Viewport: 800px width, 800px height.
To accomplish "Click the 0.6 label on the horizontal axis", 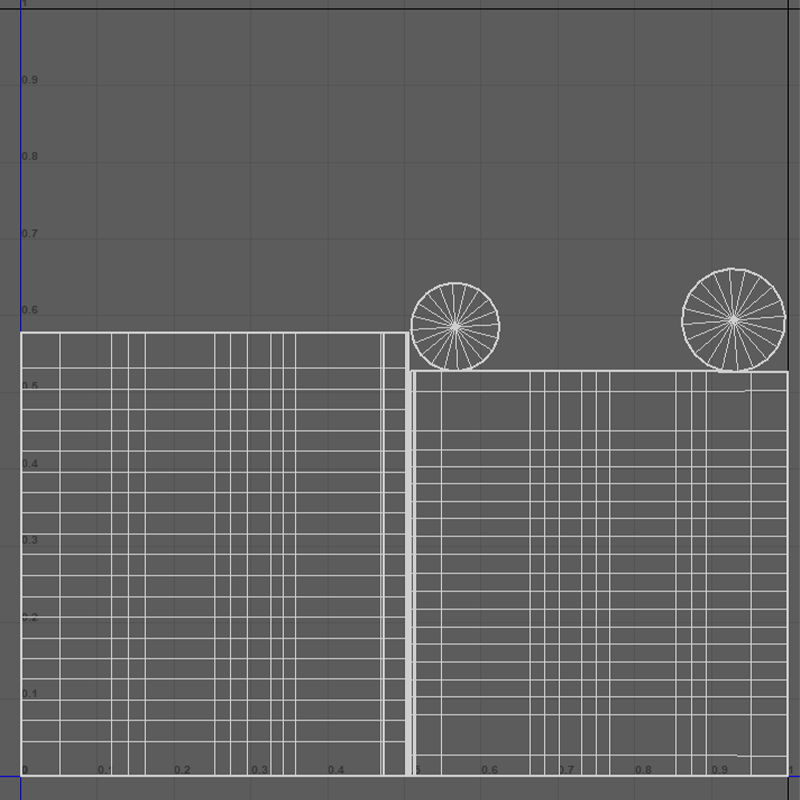I will pyautogui.click(x=489, y=769).
